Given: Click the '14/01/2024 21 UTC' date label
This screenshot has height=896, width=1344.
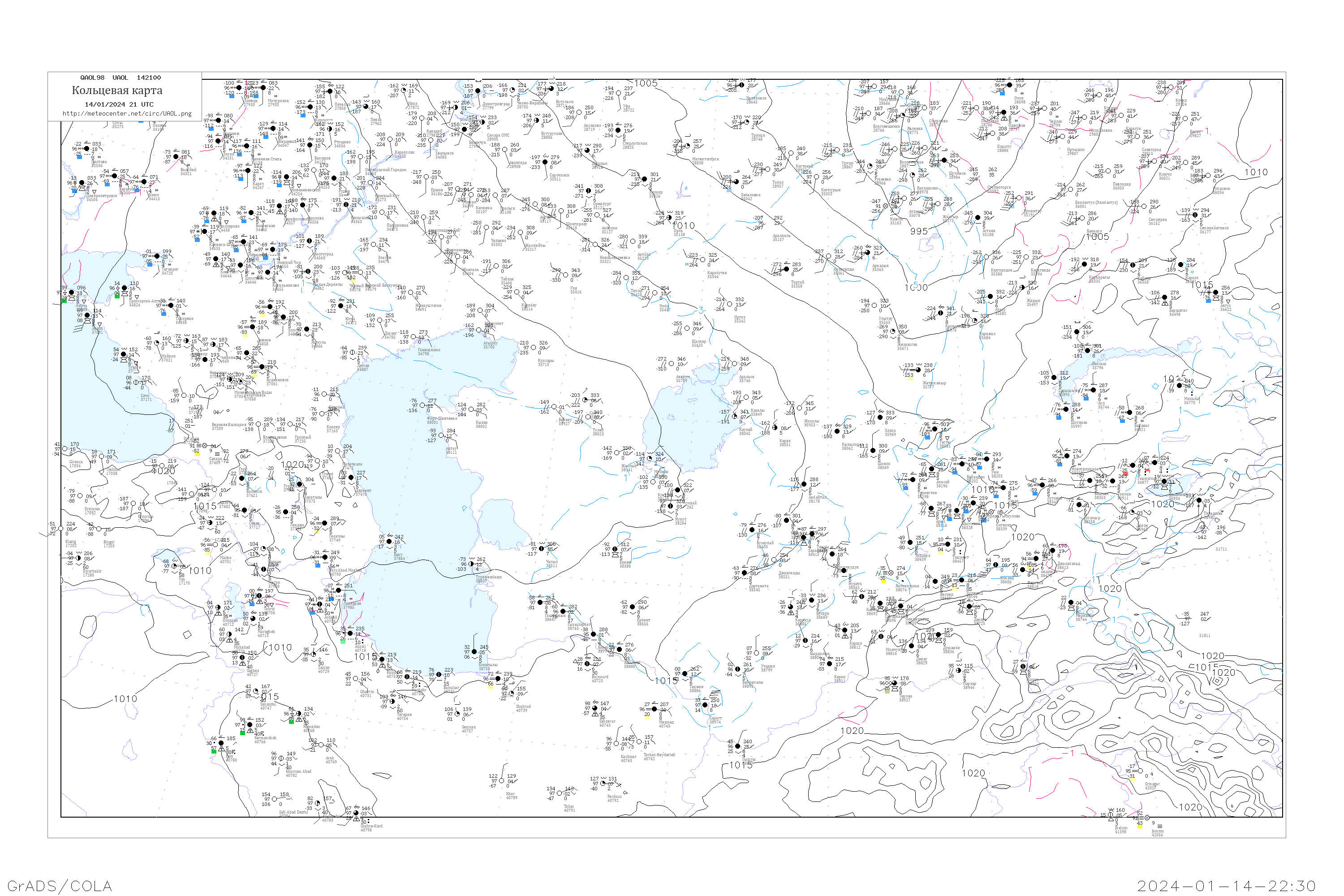Looking at the screenshot, I should click(x=119, y=104).
